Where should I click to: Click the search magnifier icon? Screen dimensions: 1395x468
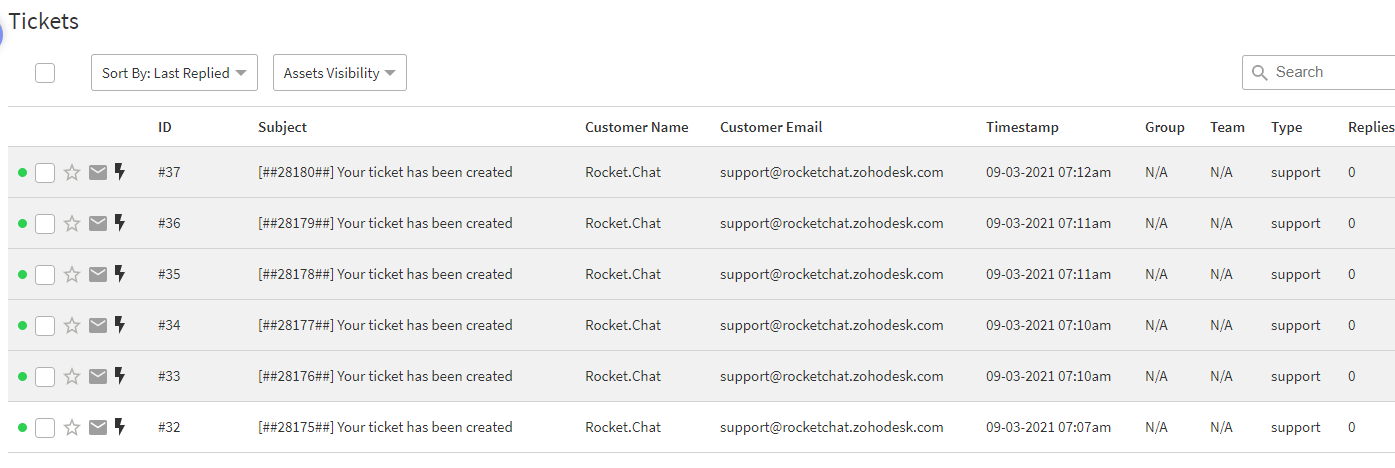(1259, 73)
